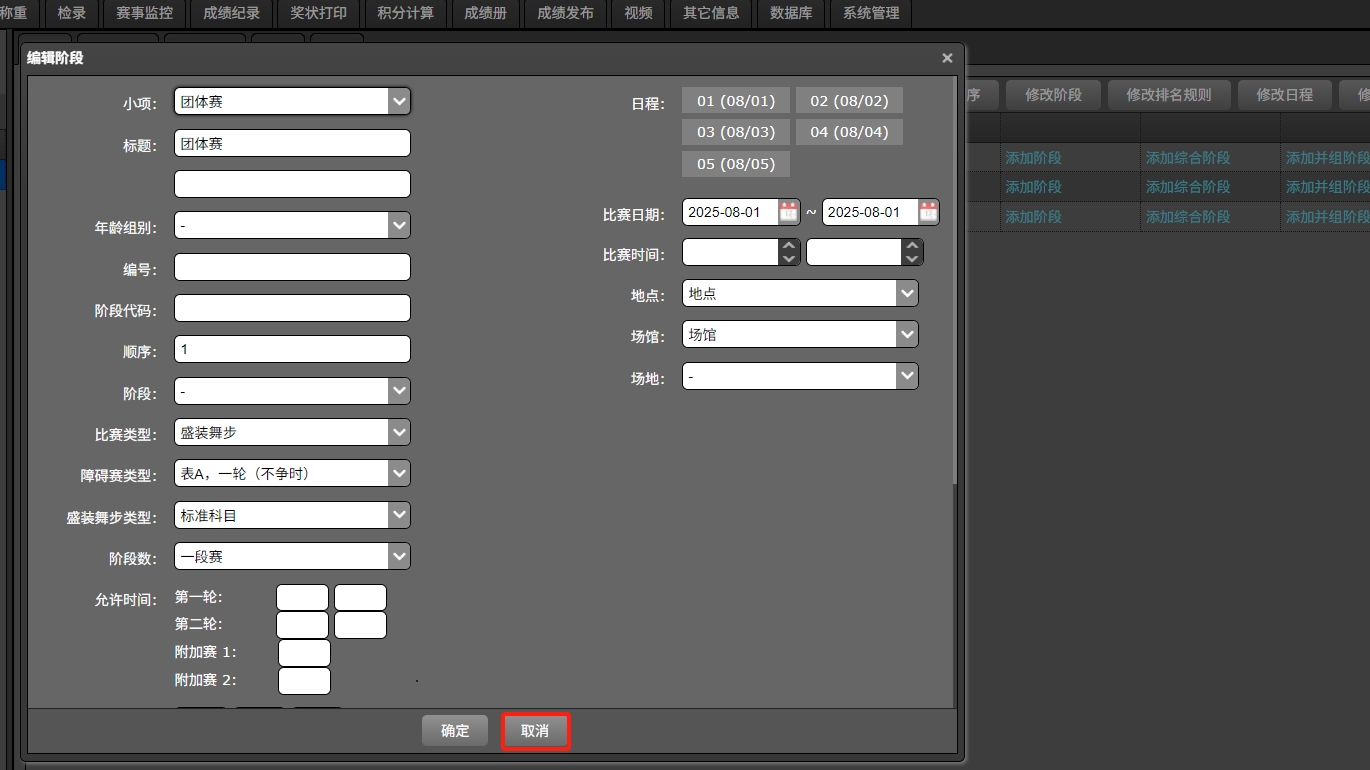Decrease the second 比赛时间 spinner value
The height and width of the screenshot is (770, 1370).
[911, 259]
